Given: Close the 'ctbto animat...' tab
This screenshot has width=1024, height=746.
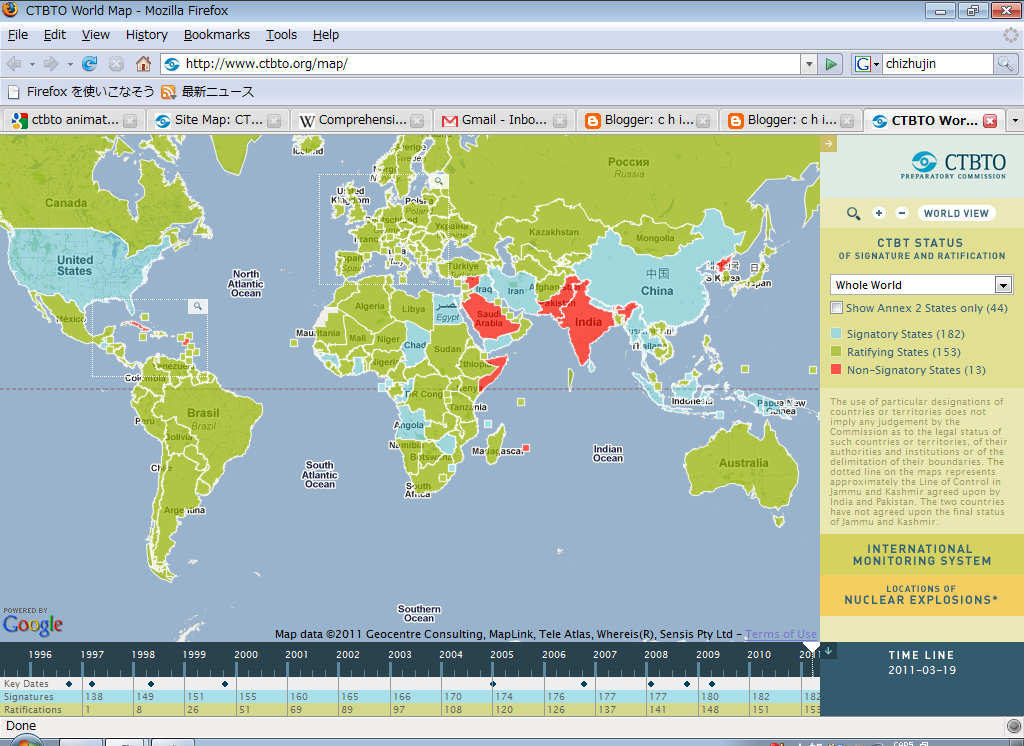Looking at the screenshot, I should click(x=130, y=121).
